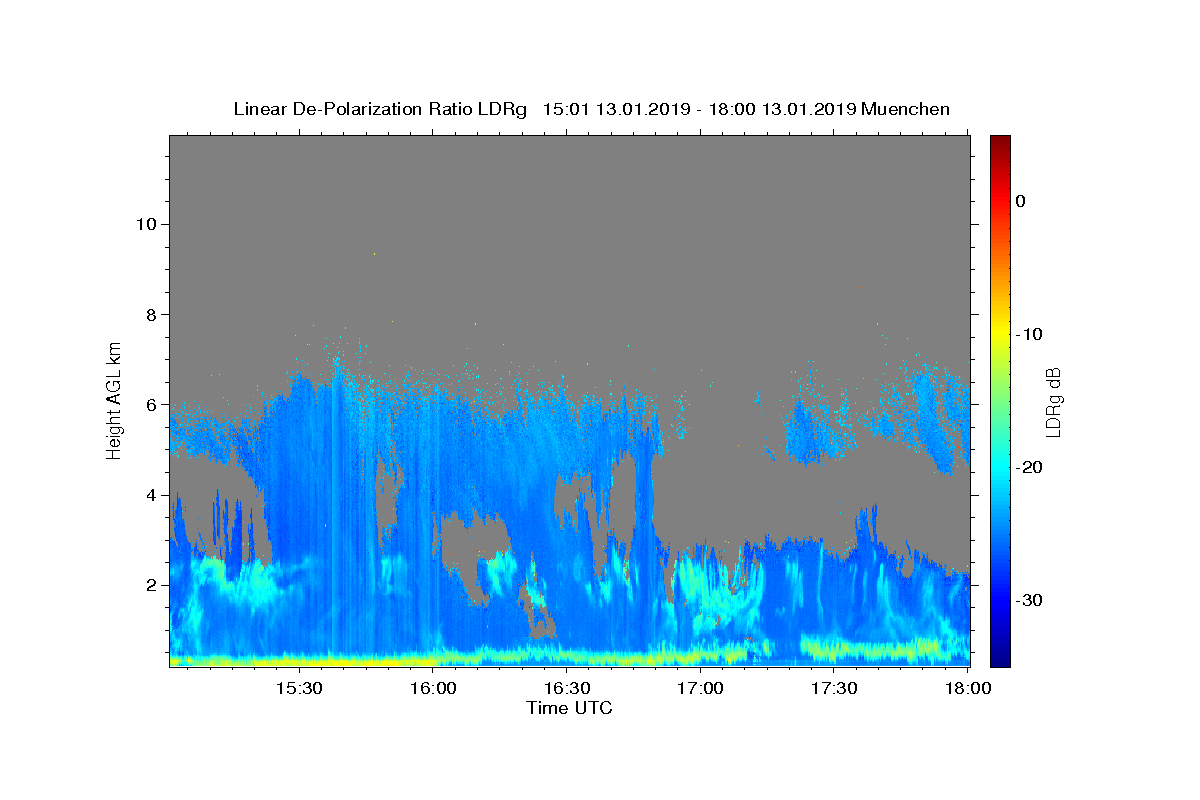Click the height tick label 8

click(150, 314)
